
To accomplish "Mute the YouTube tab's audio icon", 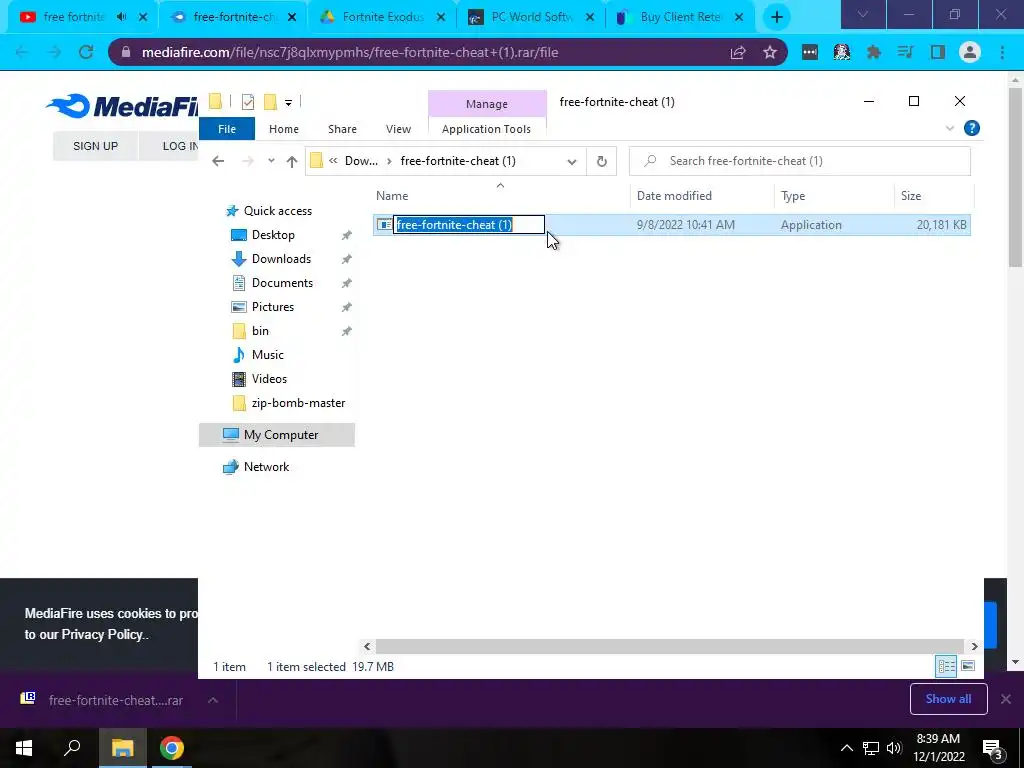I will click(121, 17).
